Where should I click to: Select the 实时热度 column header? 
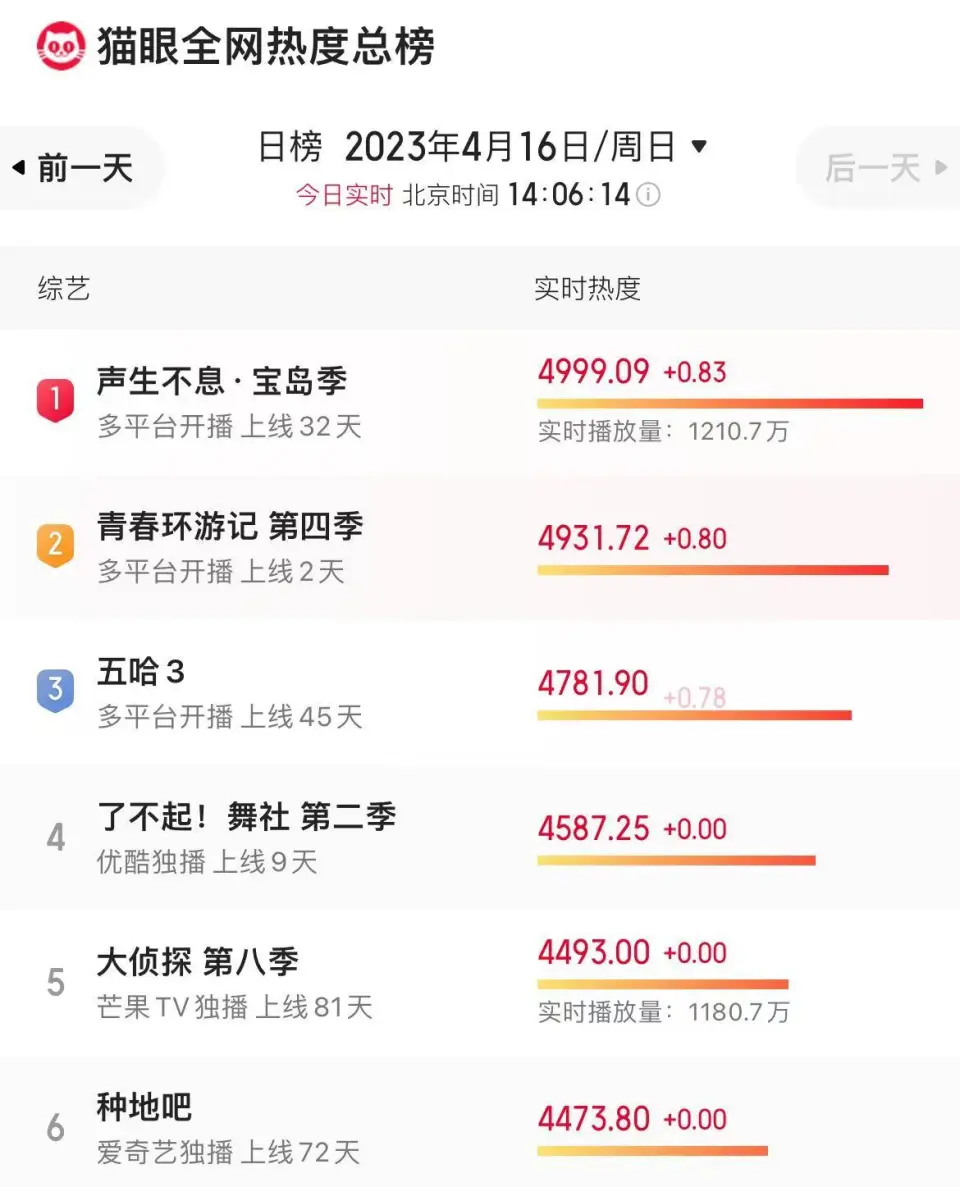[587, 289]
